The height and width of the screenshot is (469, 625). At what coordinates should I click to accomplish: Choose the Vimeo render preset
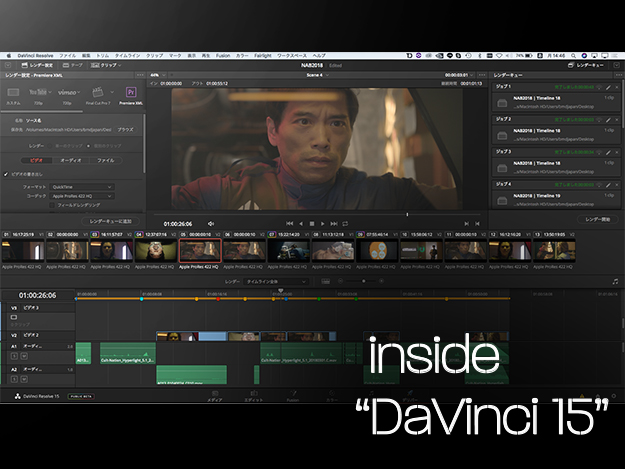[x=69, y=92]
